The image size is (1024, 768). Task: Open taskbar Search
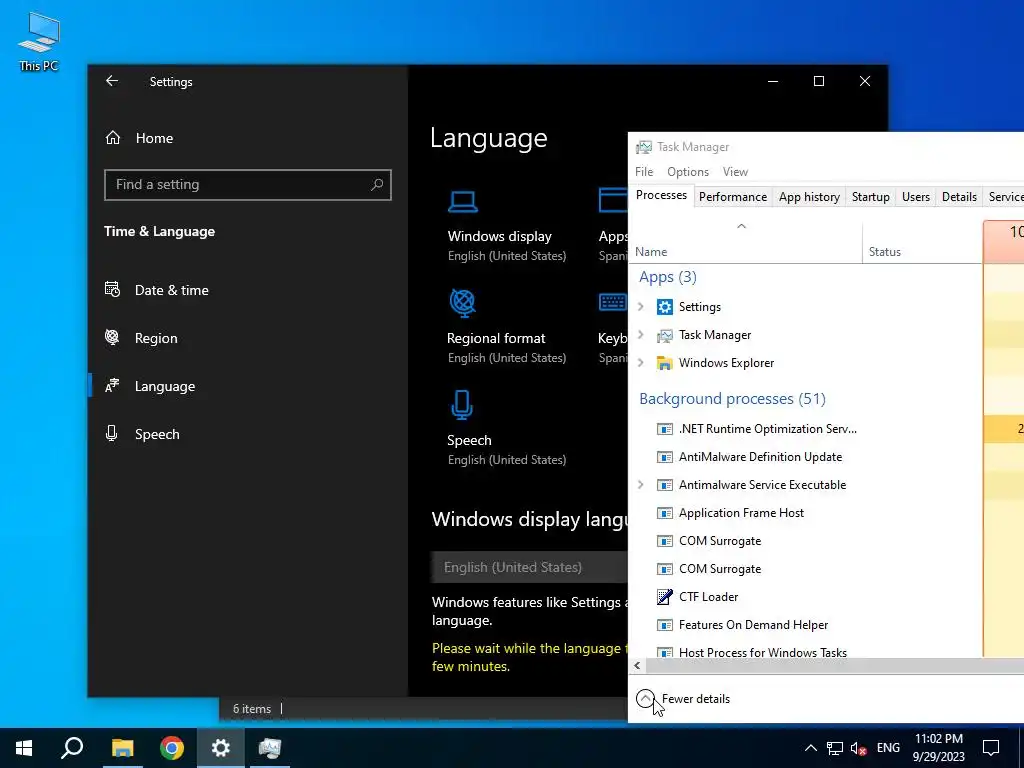coord(72,748)
